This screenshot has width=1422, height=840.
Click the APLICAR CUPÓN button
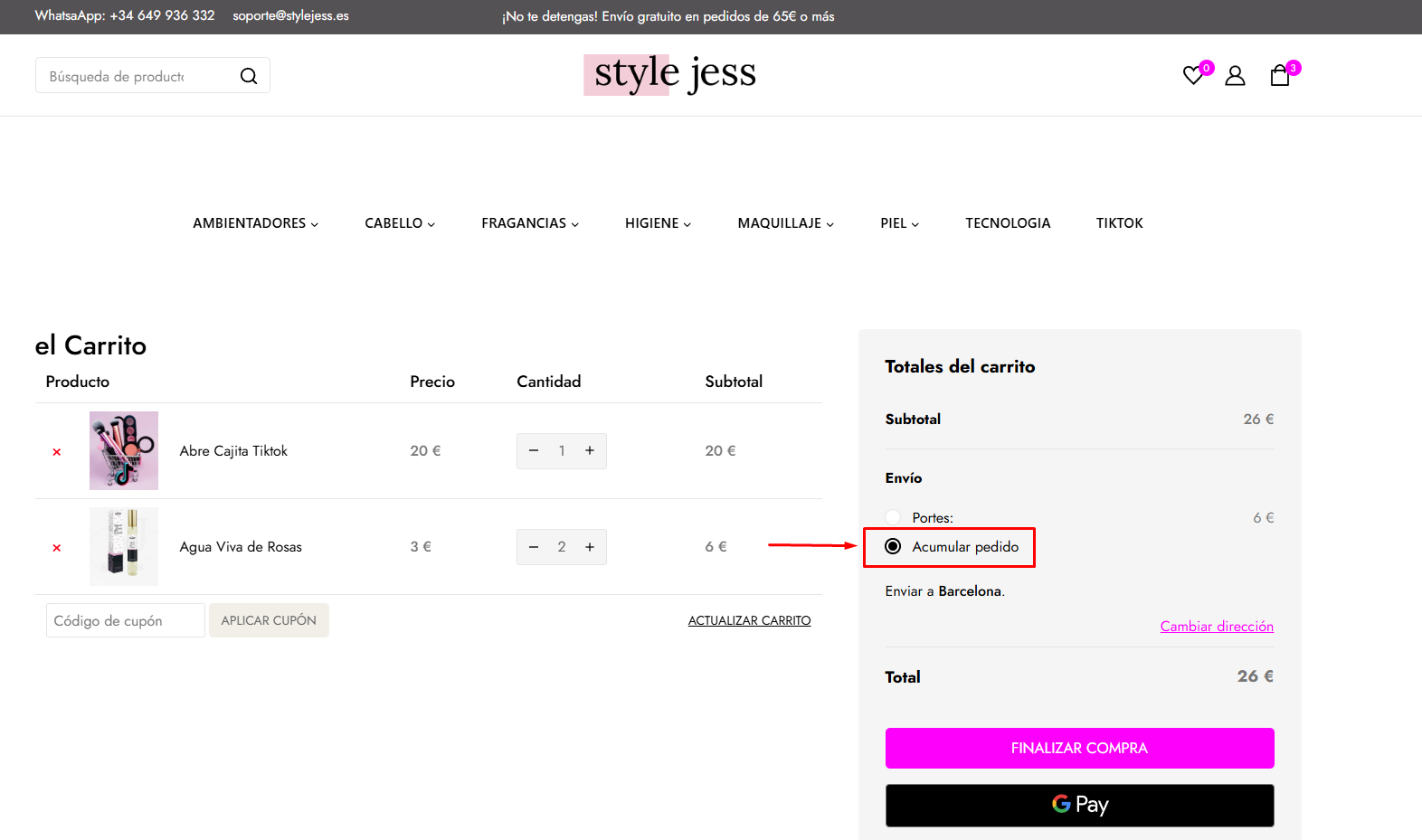[269, 620]
